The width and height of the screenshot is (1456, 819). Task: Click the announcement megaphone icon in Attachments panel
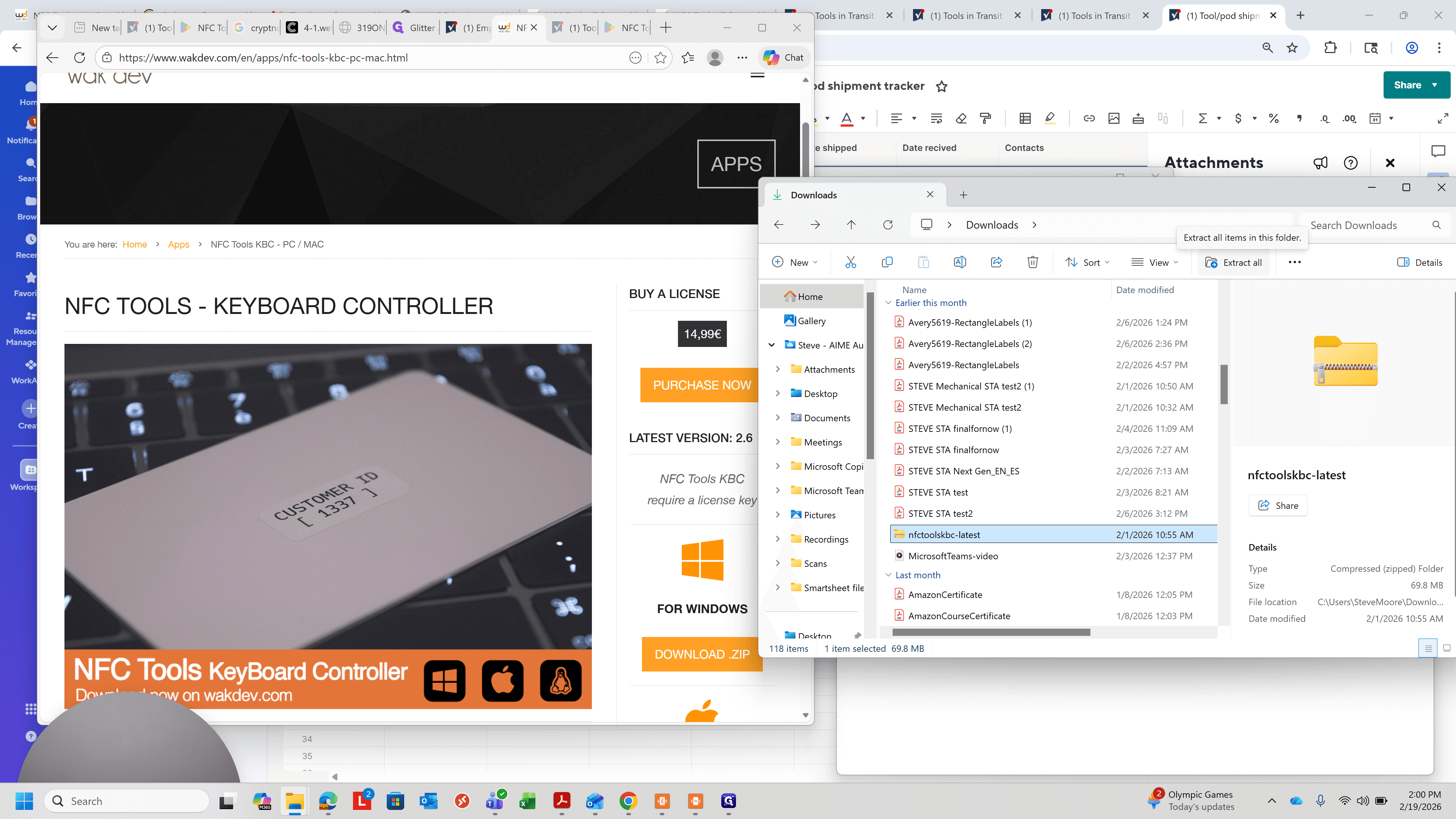click(x=1320, y=163)
